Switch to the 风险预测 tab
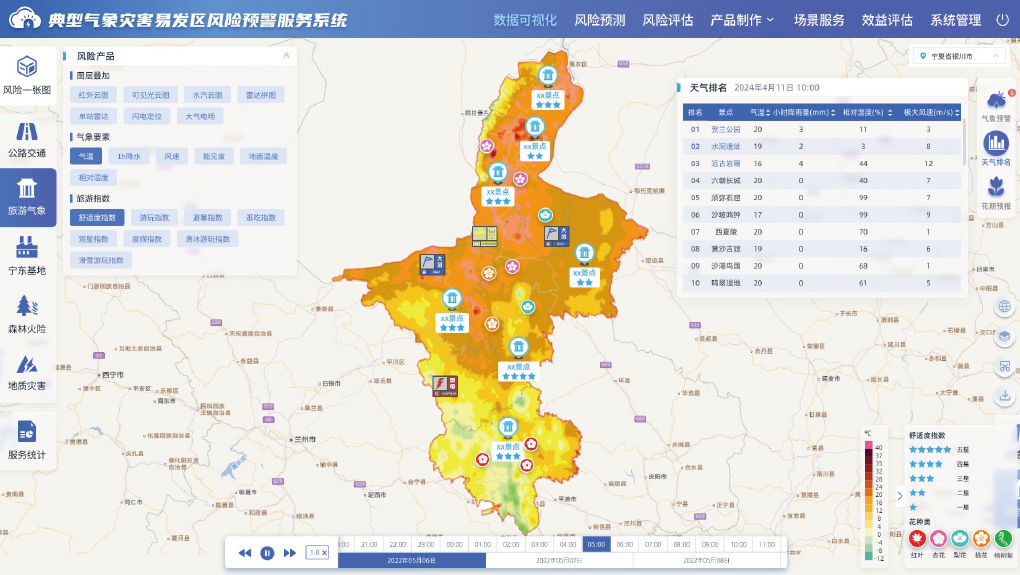Viewport: 1020px width, 575px height. point(600,20)
